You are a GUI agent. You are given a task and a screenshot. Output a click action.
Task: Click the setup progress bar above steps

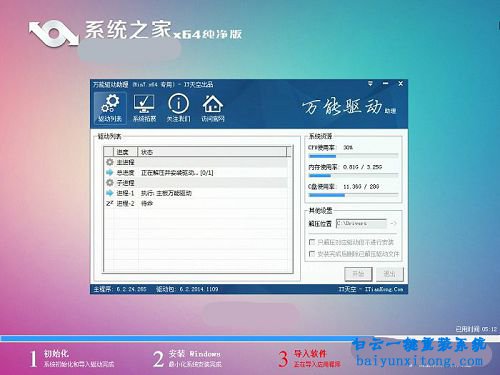[x=250, y=338]
